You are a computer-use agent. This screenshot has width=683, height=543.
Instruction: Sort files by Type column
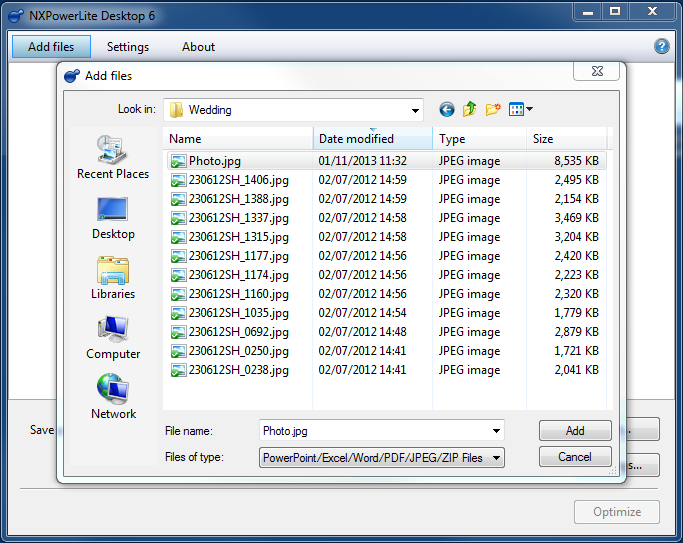[x=480, y=138]
